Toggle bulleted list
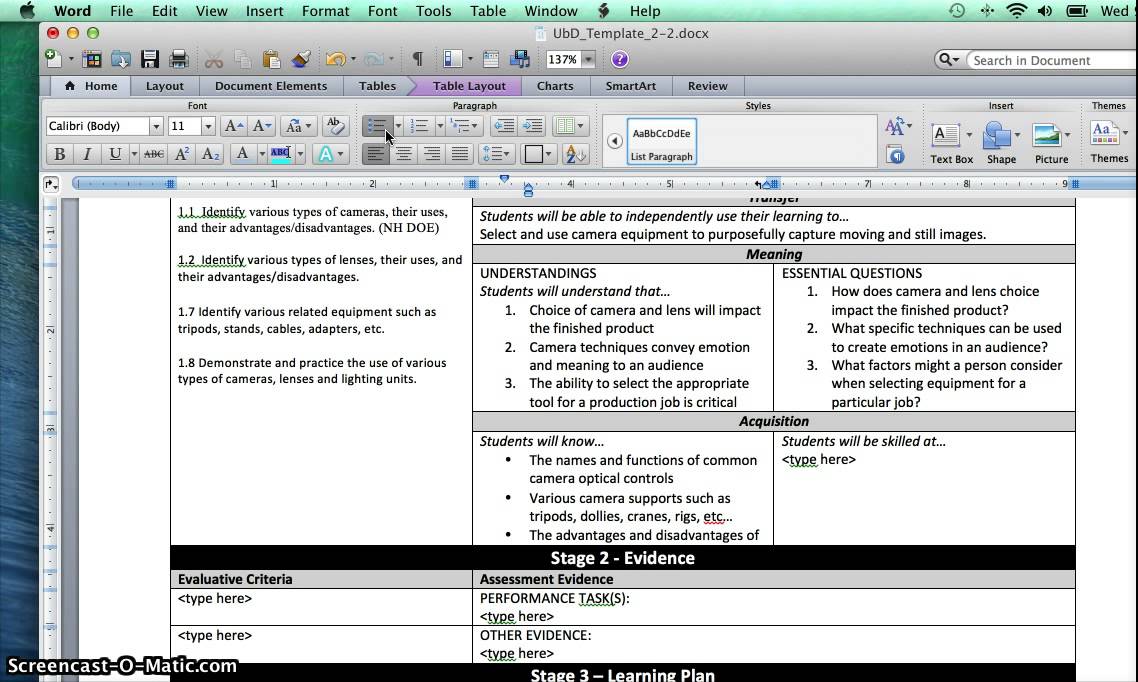Screen dimensions: 1138x682 pos(377,126)
